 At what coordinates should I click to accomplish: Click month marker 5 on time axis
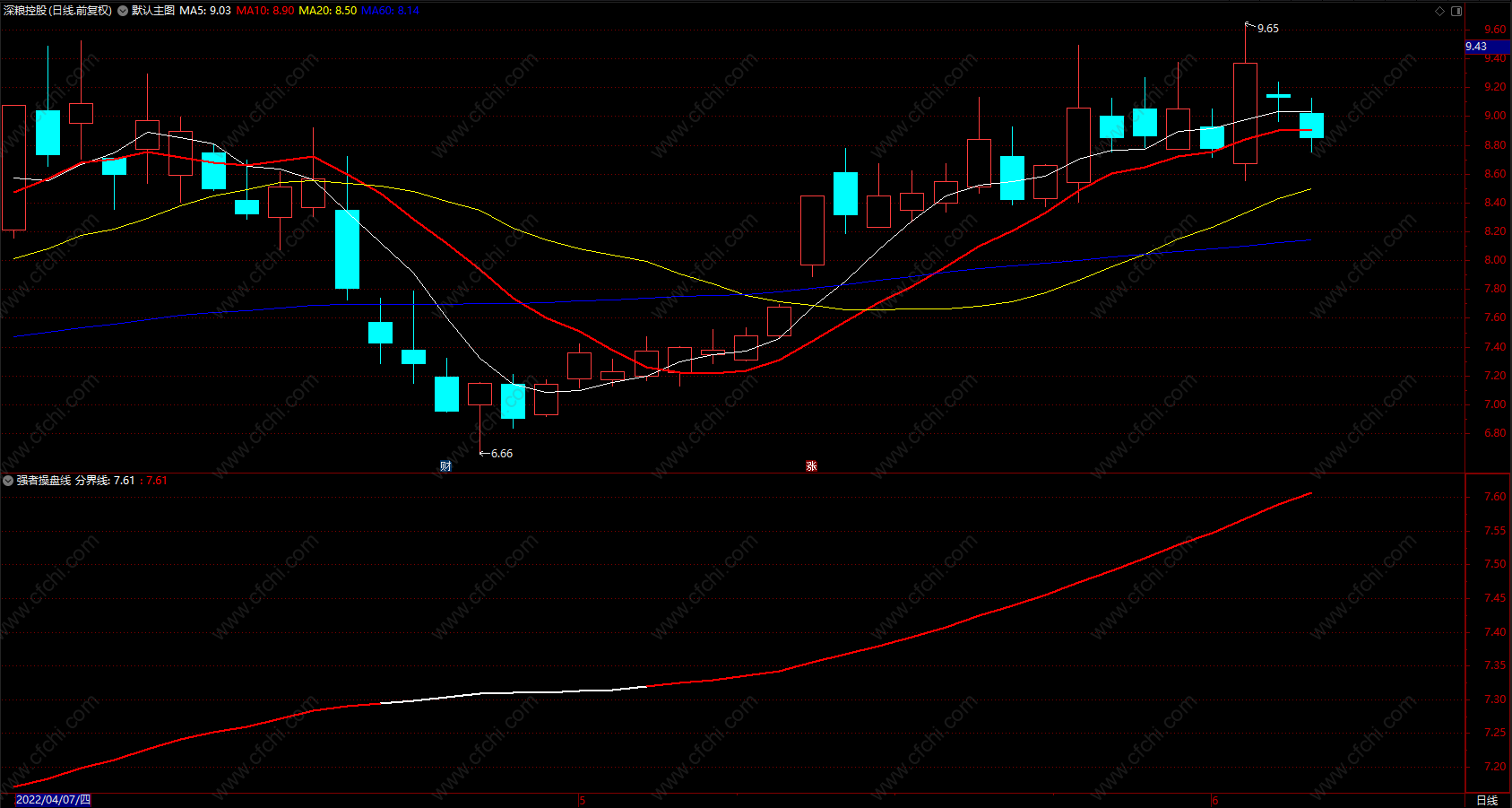pos(582,801)
